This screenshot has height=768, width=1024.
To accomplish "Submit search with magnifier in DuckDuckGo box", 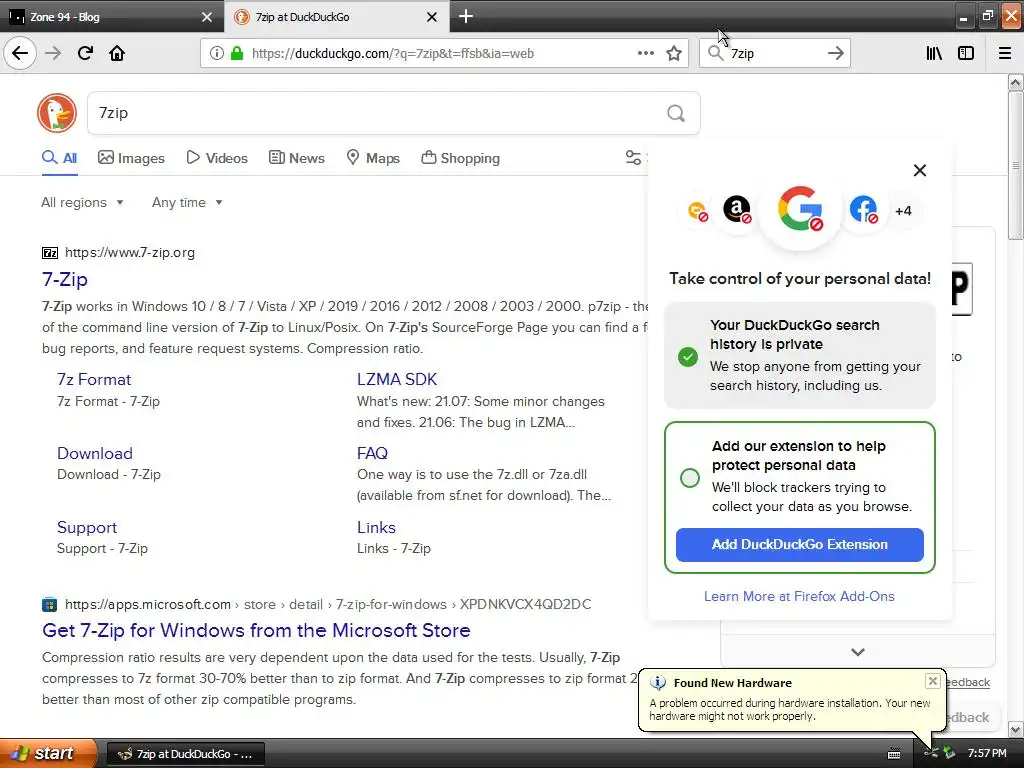I will tap(676, 113).
